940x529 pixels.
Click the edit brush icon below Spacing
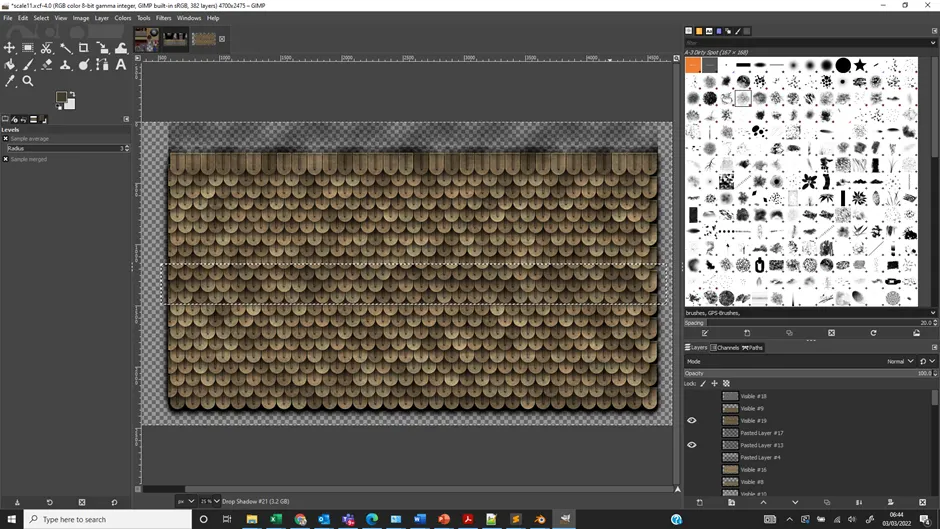[705, 333]
